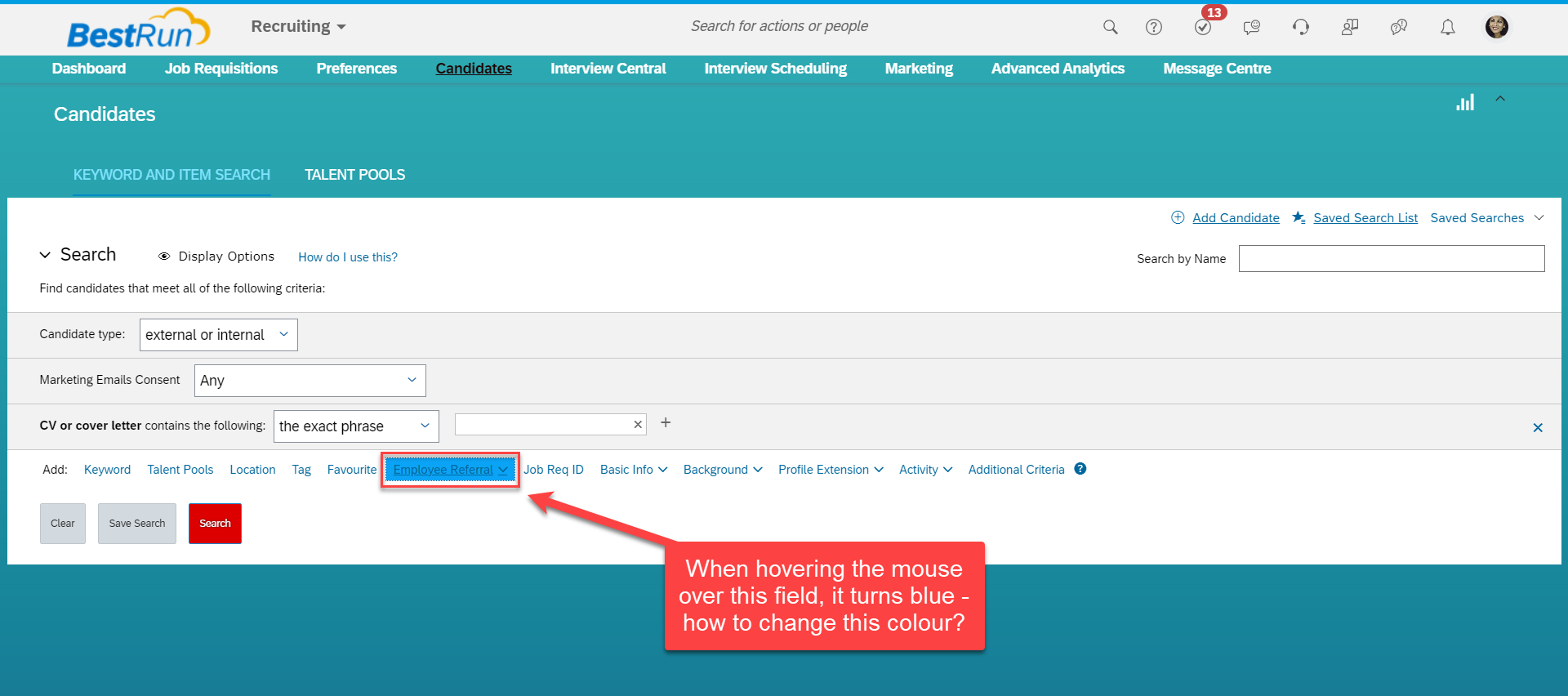Open the Marketing Emails Consent dropdown
Screen dimensions: 1568x696
coord(310,381)
